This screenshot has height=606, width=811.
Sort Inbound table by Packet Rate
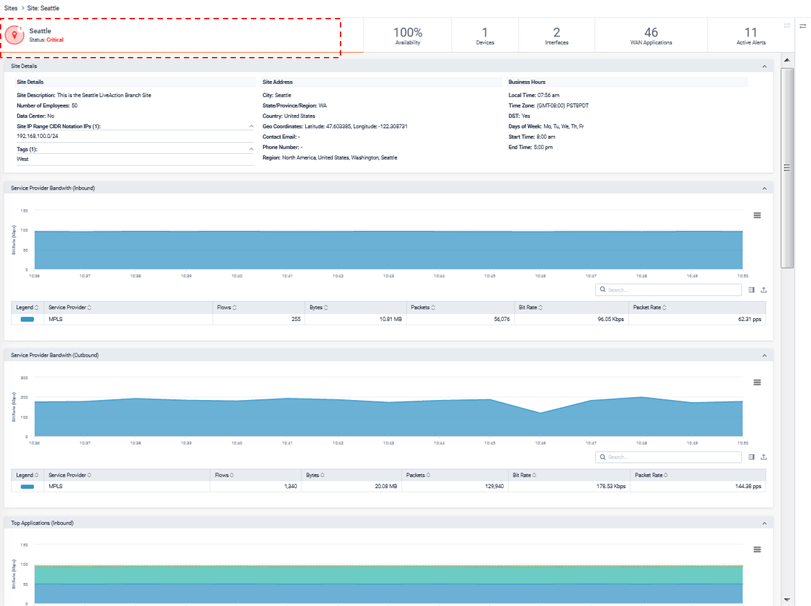[650, 307]
